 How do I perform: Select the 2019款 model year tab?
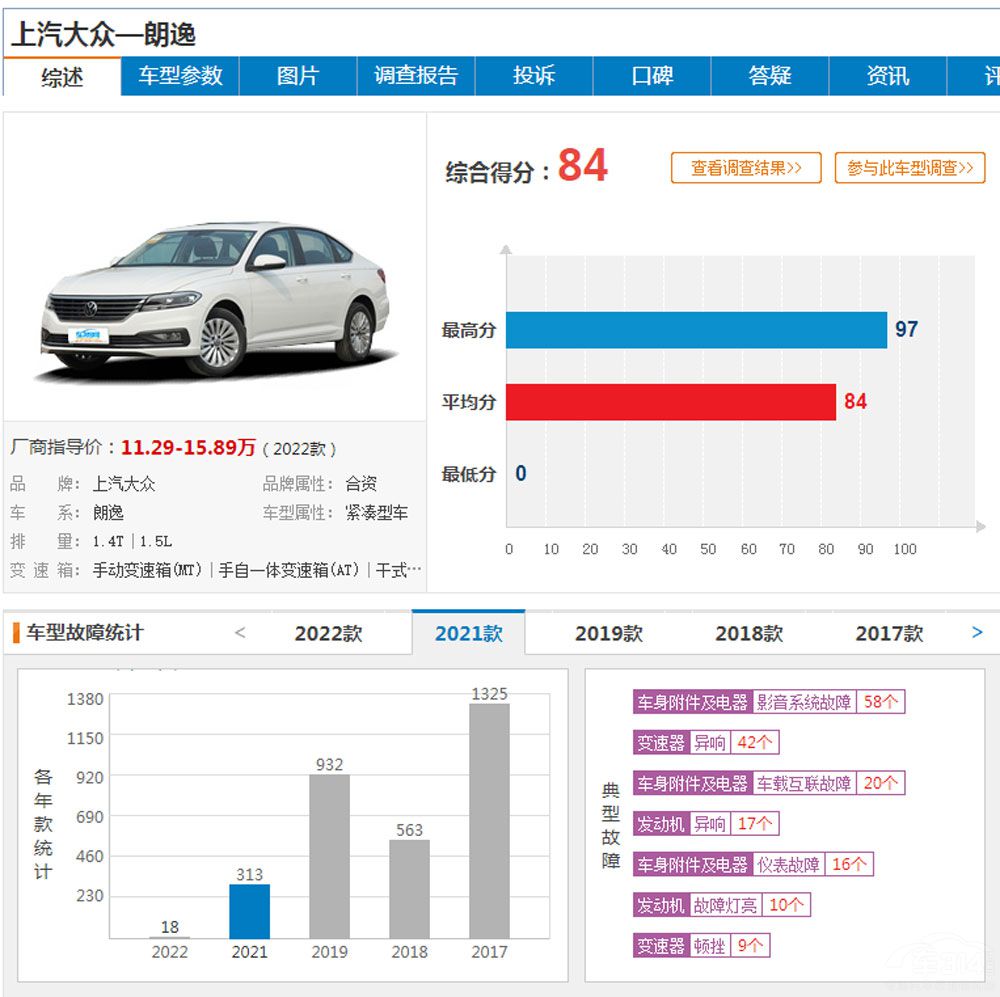[x=608, y=634]
